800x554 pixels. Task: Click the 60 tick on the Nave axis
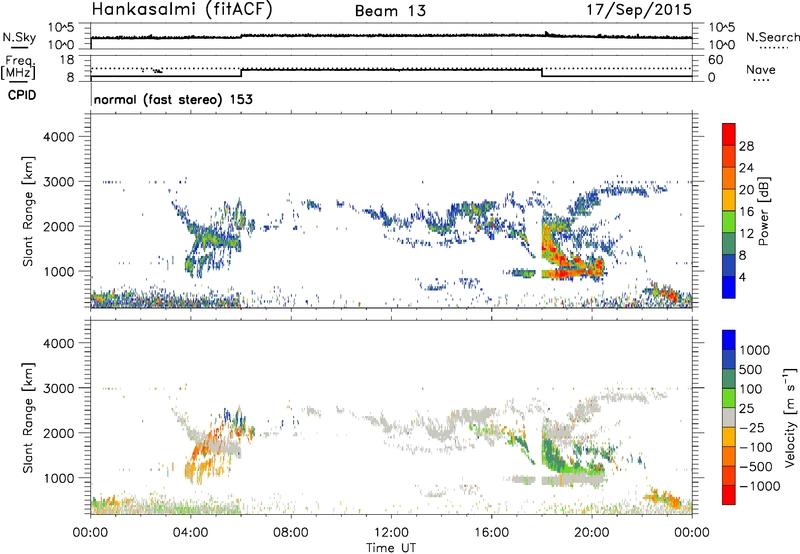pos(716,60)
